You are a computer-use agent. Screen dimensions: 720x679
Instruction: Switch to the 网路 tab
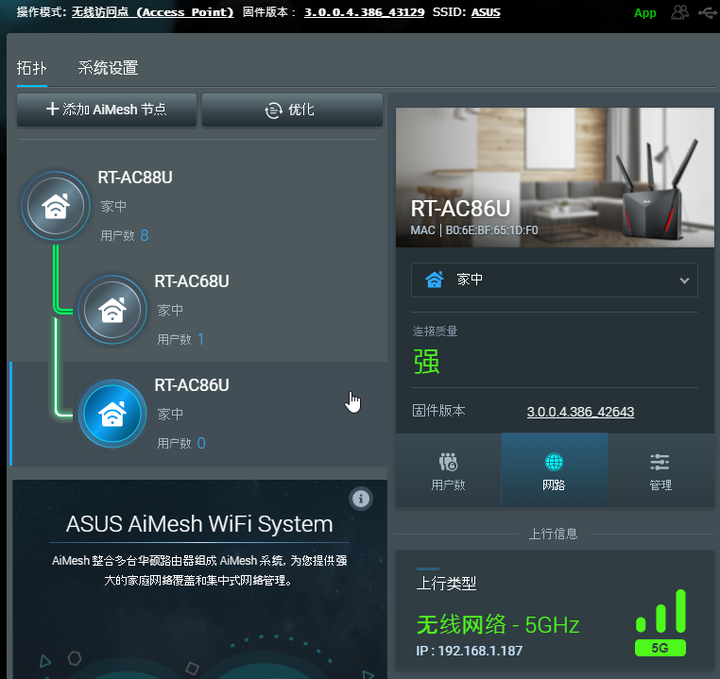tap(554, 471)
